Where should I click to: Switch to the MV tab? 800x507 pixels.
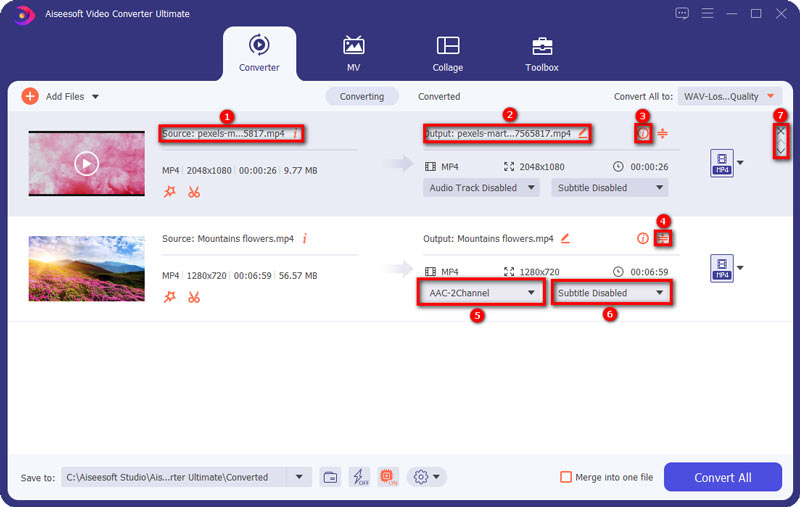click(x=354, y=54)
